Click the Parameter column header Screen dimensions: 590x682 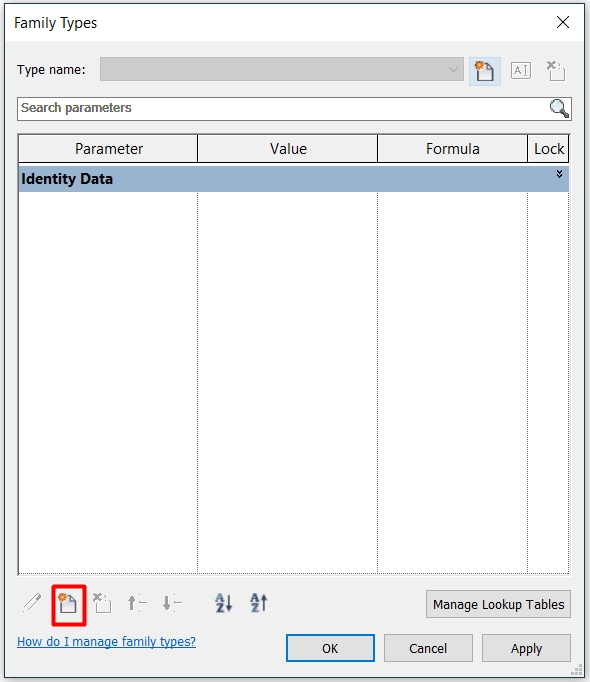click(x=108, y=149)
